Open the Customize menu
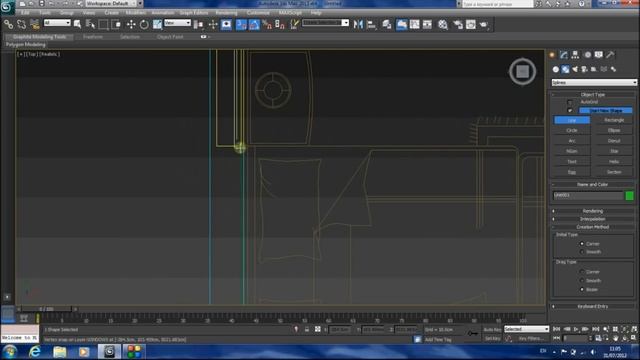 click(x=258, y=13)
